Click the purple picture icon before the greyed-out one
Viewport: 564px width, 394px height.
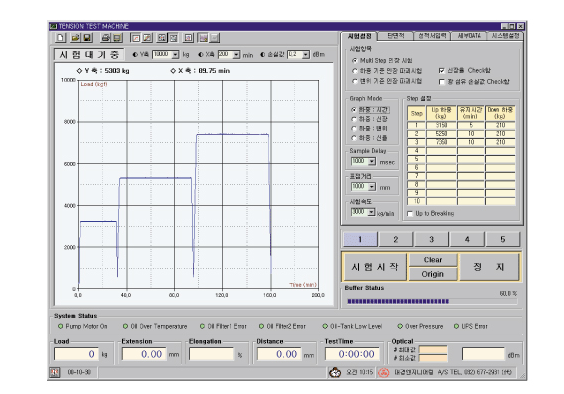click(x=204, y=37)
